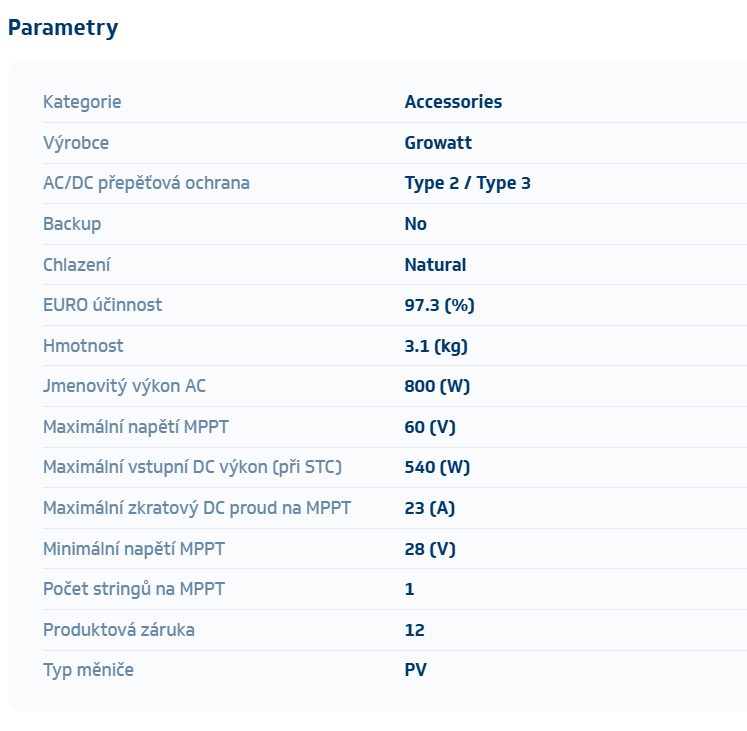Click the 800 (W) power value
The width and height of the screenshot is (747, 731).
pyautogui.click(x=437, y=386)
